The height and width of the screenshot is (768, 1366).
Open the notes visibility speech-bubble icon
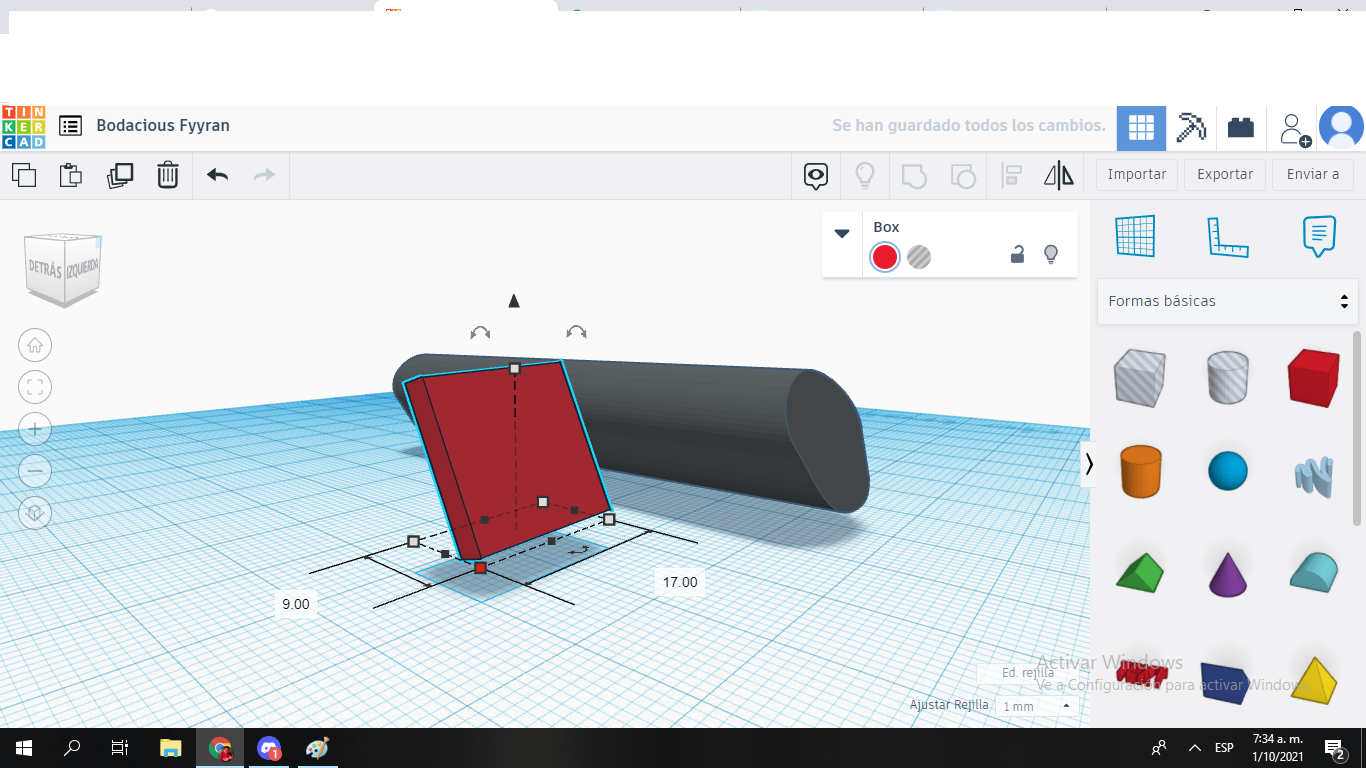816,176
